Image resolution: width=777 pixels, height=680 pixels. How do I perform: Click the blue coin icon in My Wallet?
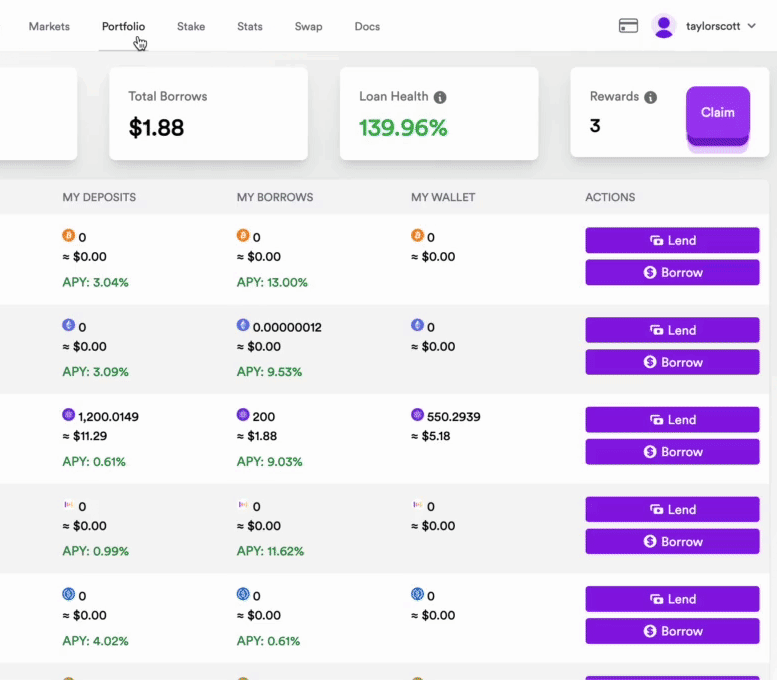[x=417, y=594]
